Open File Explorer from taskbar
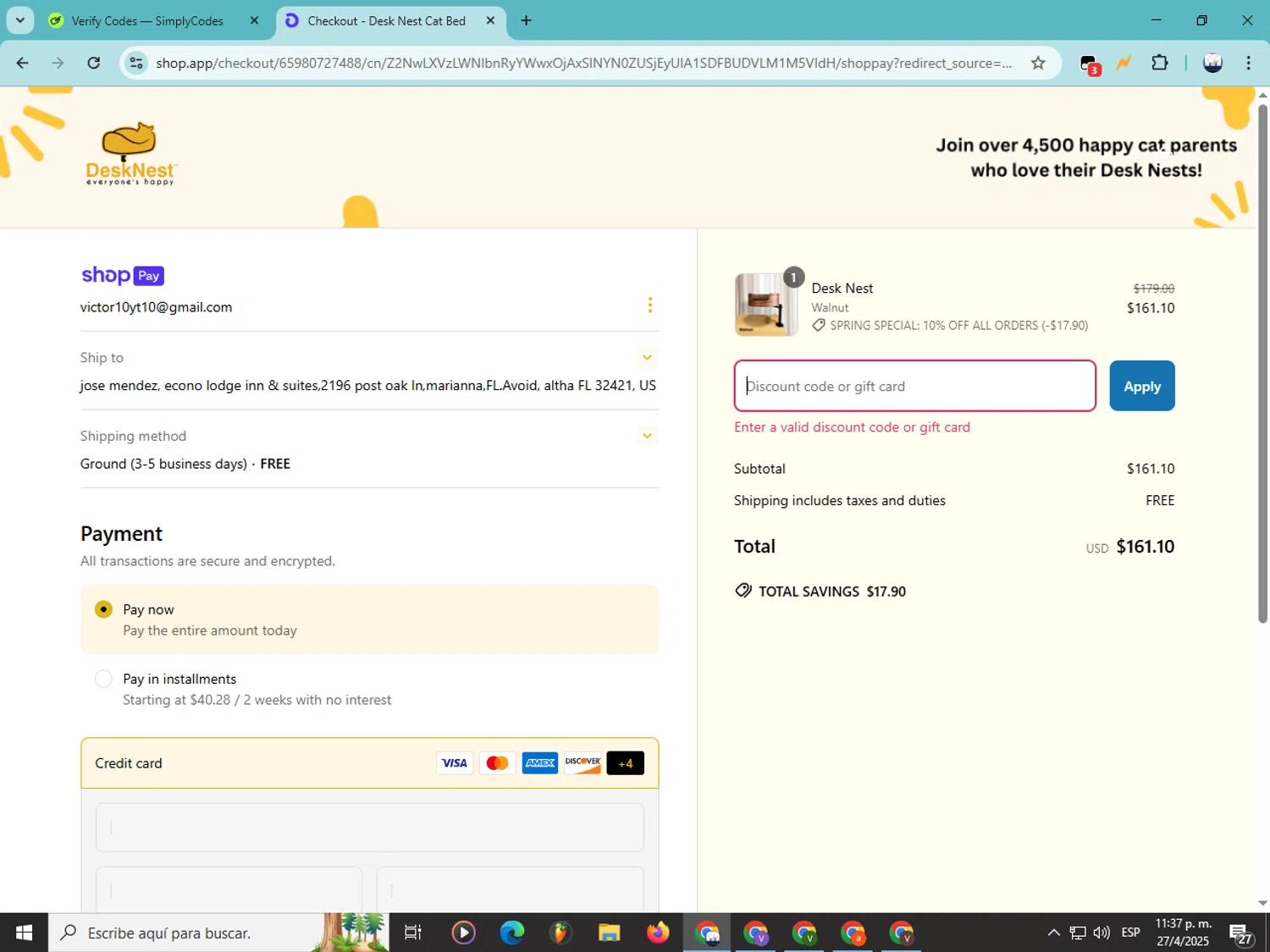Screen dimensions: 1270x952 pyautogui.click(x=609, y=933)
